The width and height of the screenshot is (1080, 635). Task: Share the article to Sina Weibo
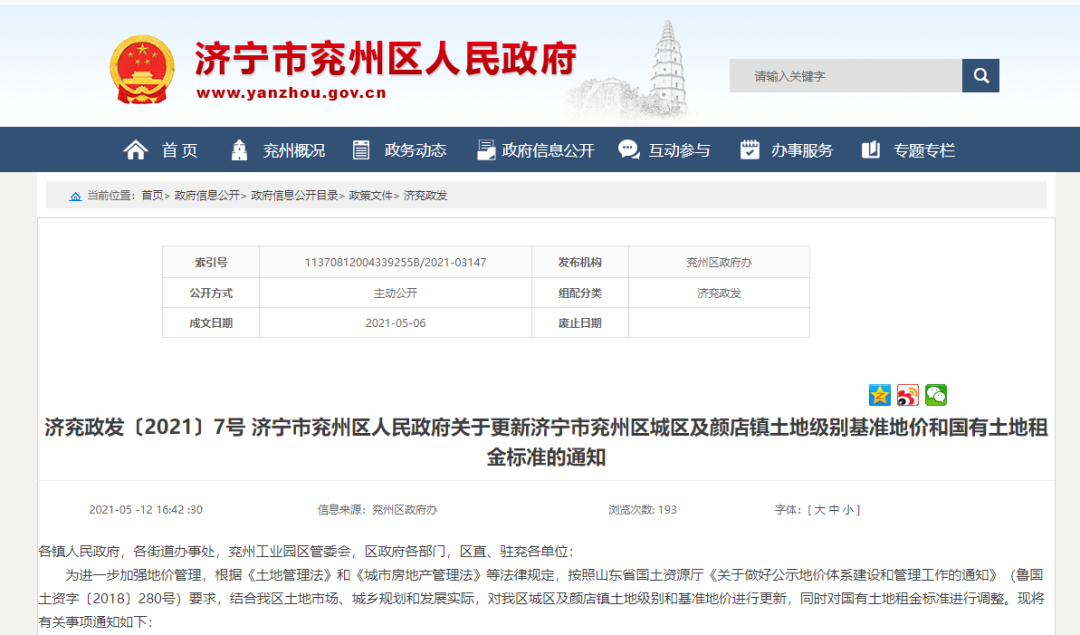click(x=908, y=395)
